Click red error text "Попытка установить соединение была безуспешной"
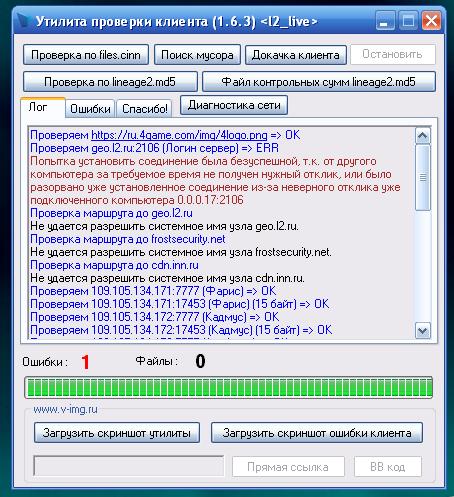The height and width of the screenshot is (497, 454). point(165,161)
